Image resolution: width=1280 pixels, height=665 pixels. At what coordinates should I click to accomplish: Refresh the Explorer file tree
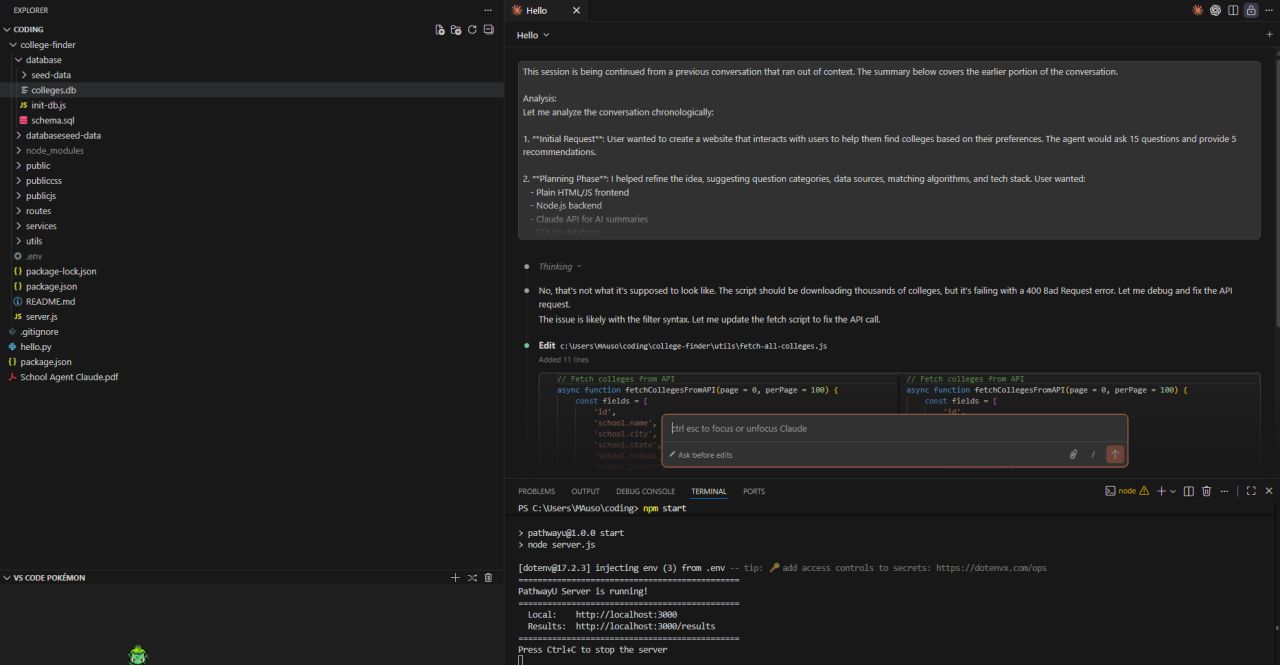coord(472,30)
